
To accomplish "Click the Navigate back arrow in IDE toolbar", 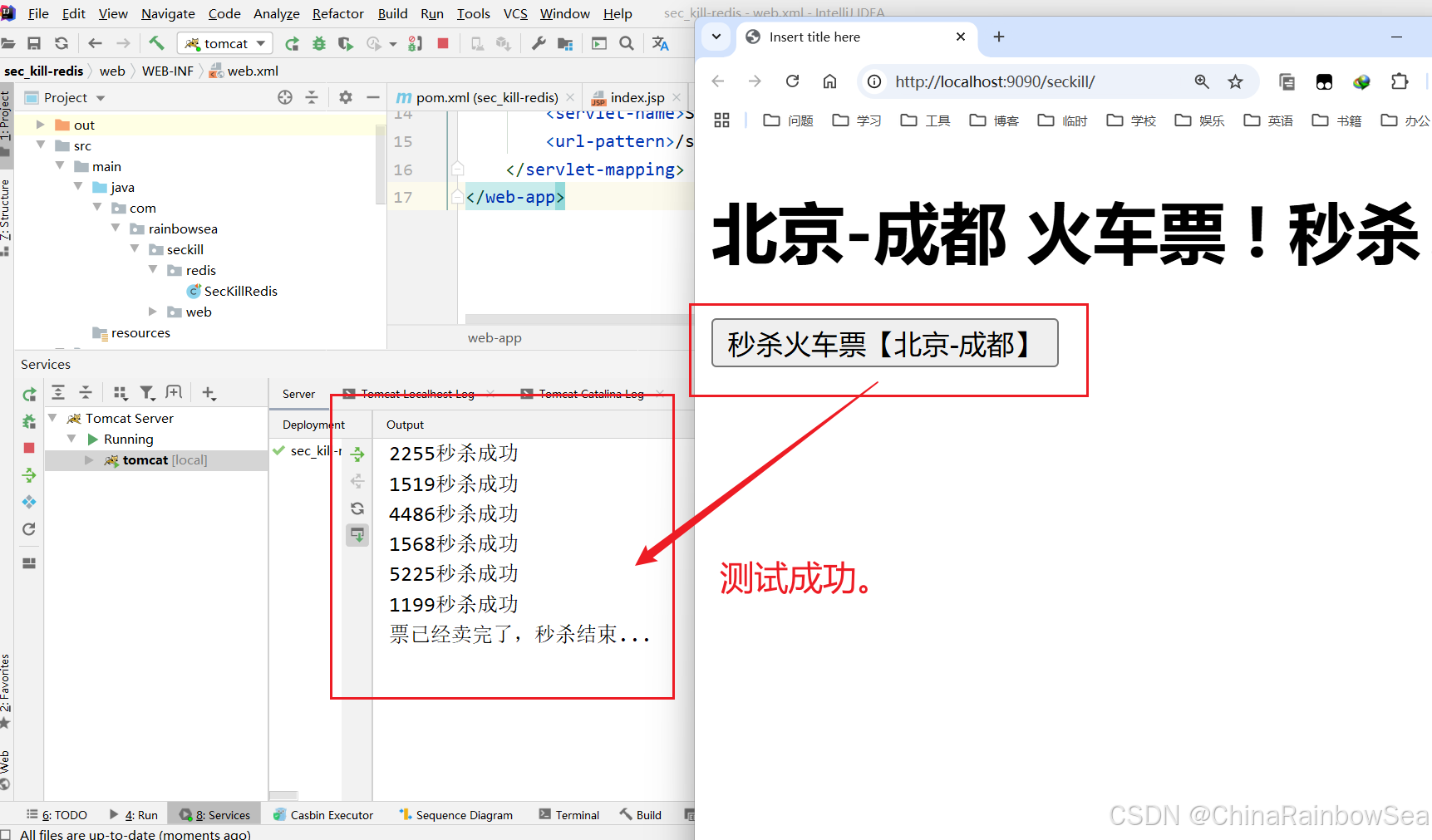I will point(95,43).
